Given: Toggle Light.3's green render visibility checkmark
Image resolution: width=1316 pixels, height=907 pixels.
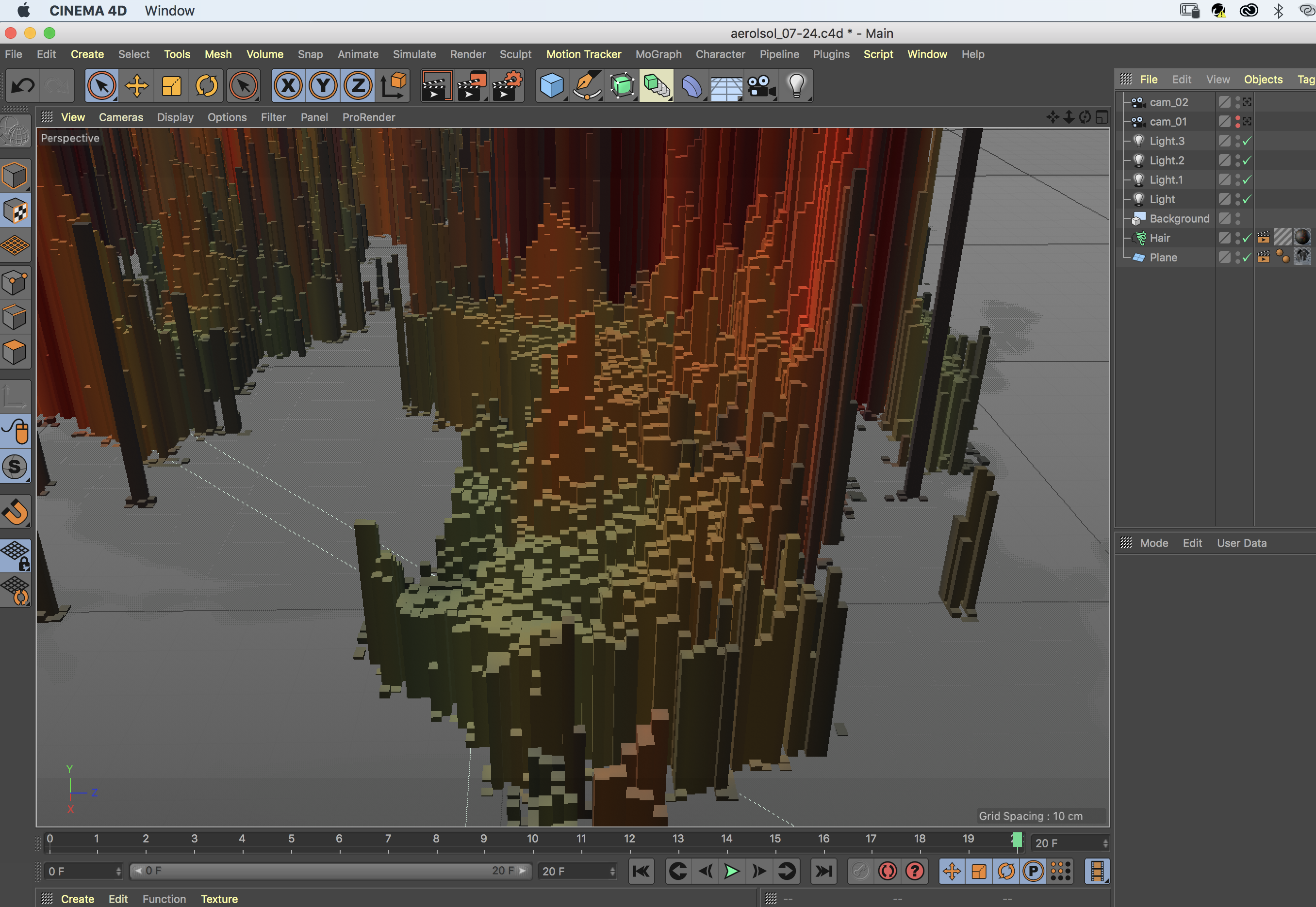Looking at the screenshot, I should 1246,141.
